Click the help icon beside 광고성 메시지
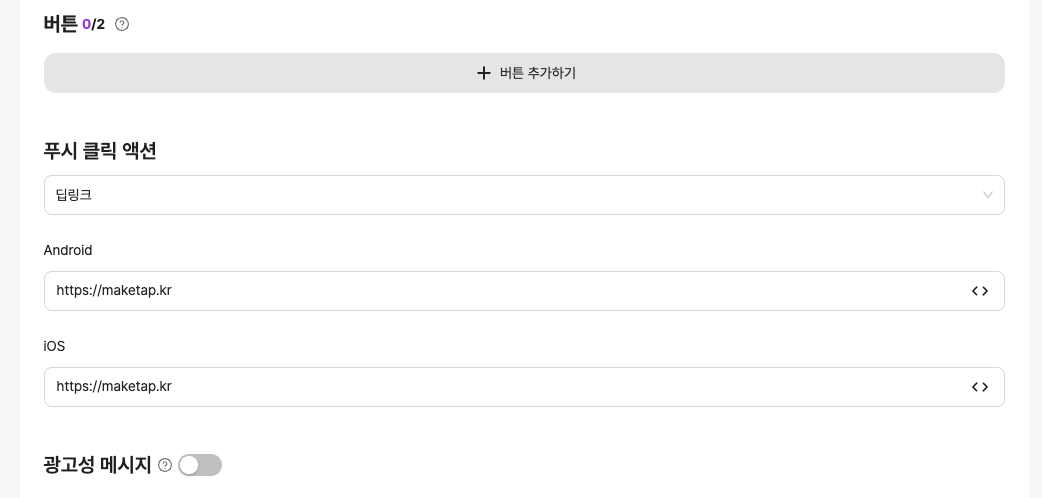The image size is (1042, 498). point(165,465)
